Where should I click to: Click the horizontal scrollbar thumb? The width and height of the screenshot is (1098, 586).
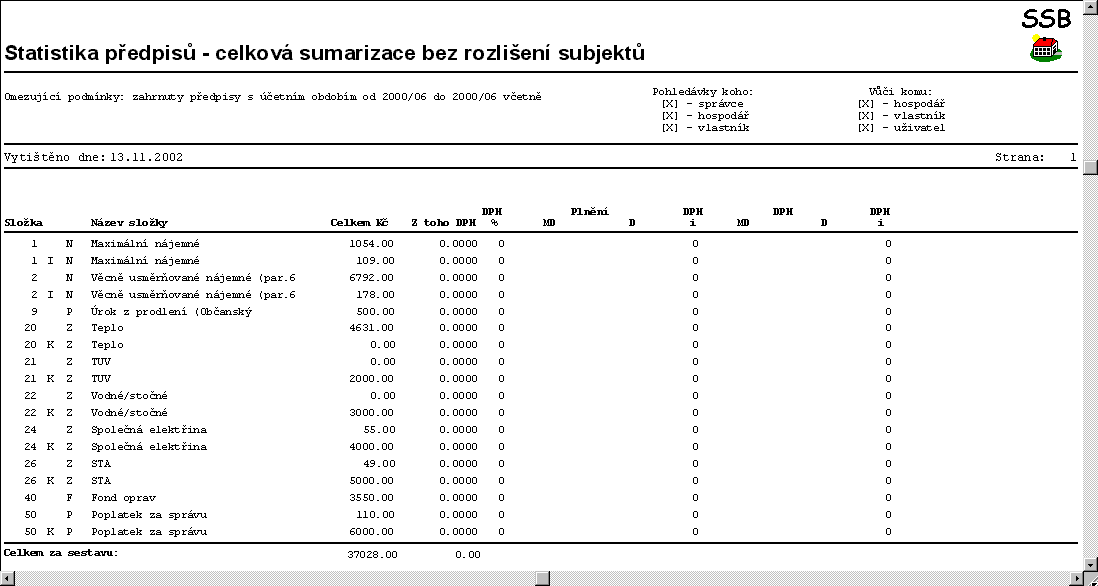point(541,578)
